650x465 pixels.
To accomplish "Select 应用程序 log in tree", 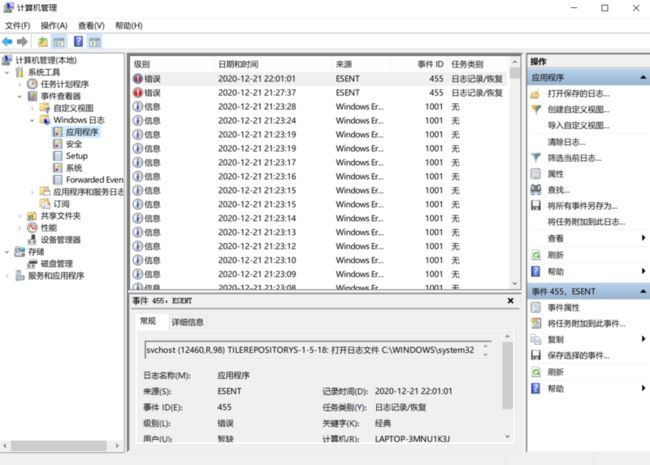I will pos(82,132).
